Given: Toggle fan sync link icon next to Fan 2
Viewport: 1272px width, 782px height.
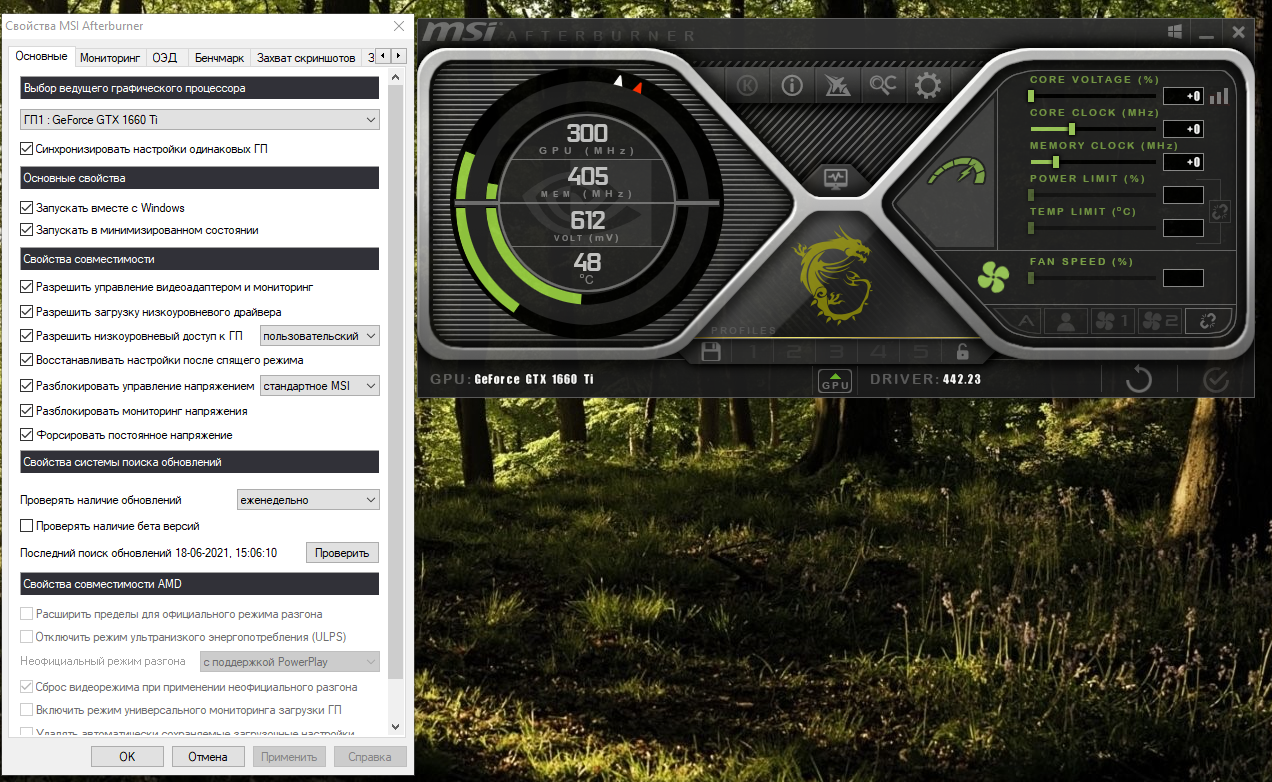Looking at the screenshot, I should (1207, 321).
